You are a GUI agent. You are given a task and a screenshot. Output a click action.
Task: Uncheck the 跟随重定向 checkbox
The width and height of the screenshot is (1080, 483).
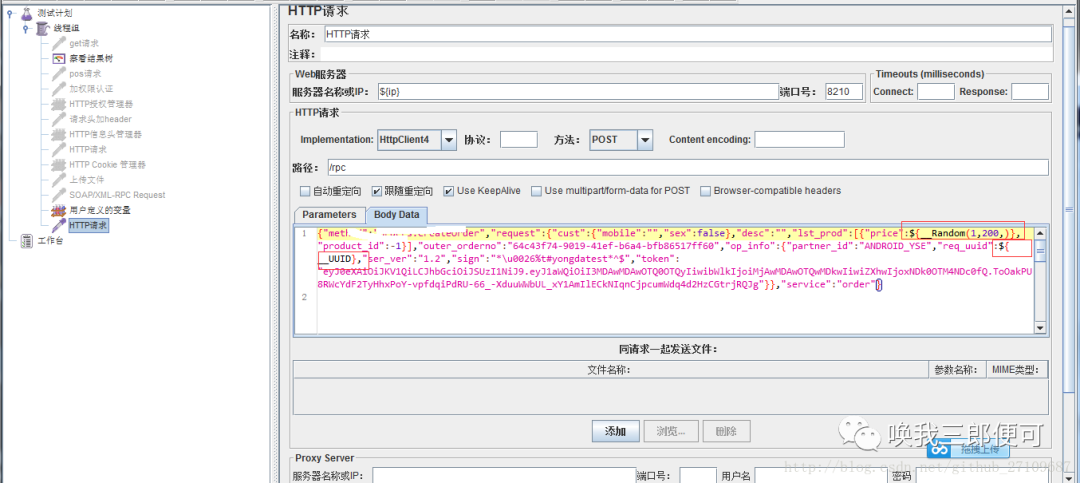[x=377, y=191]
